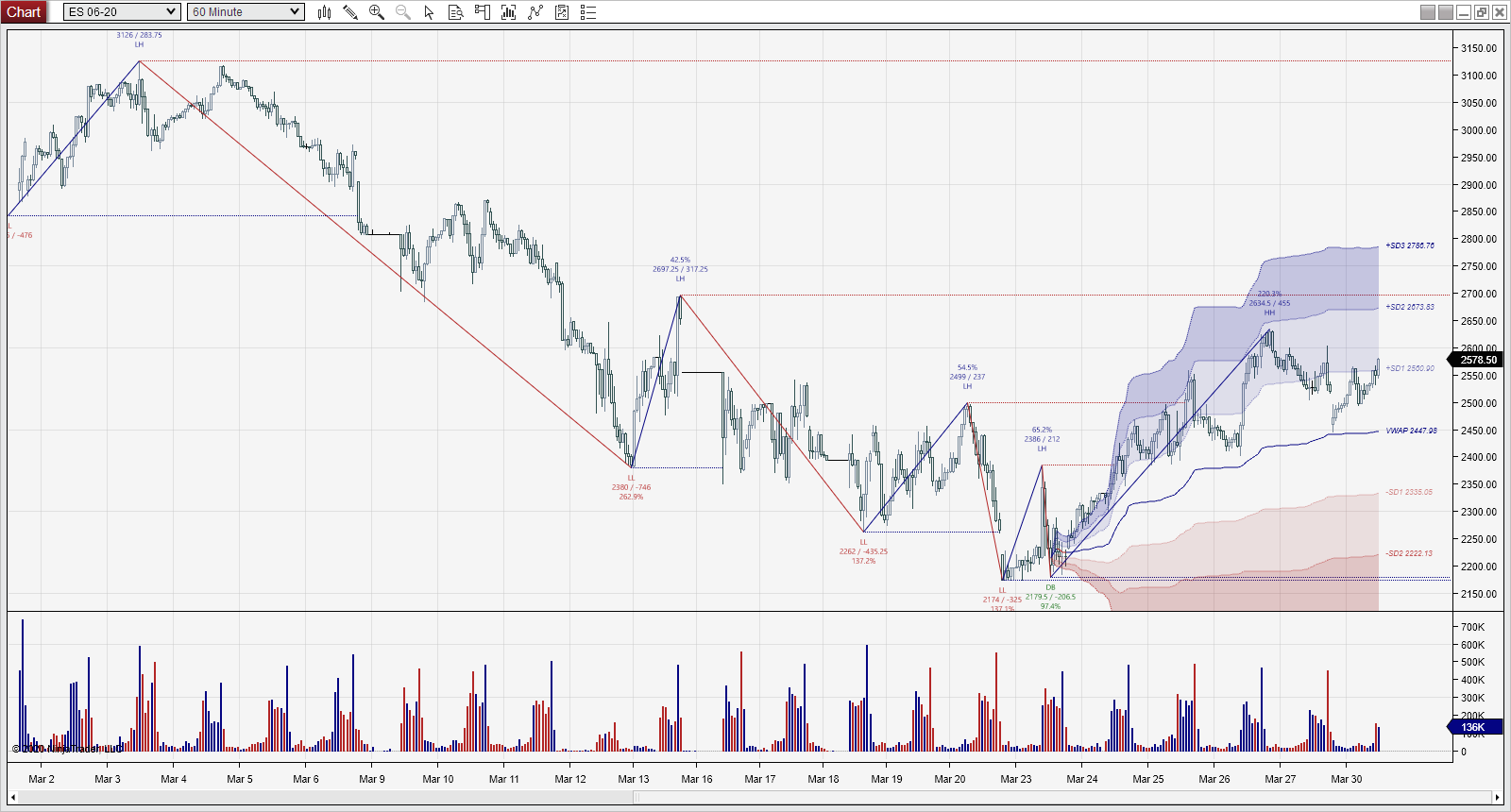
Task: Click the -SD2 2222.13 band label
Action: [1409, 553]
